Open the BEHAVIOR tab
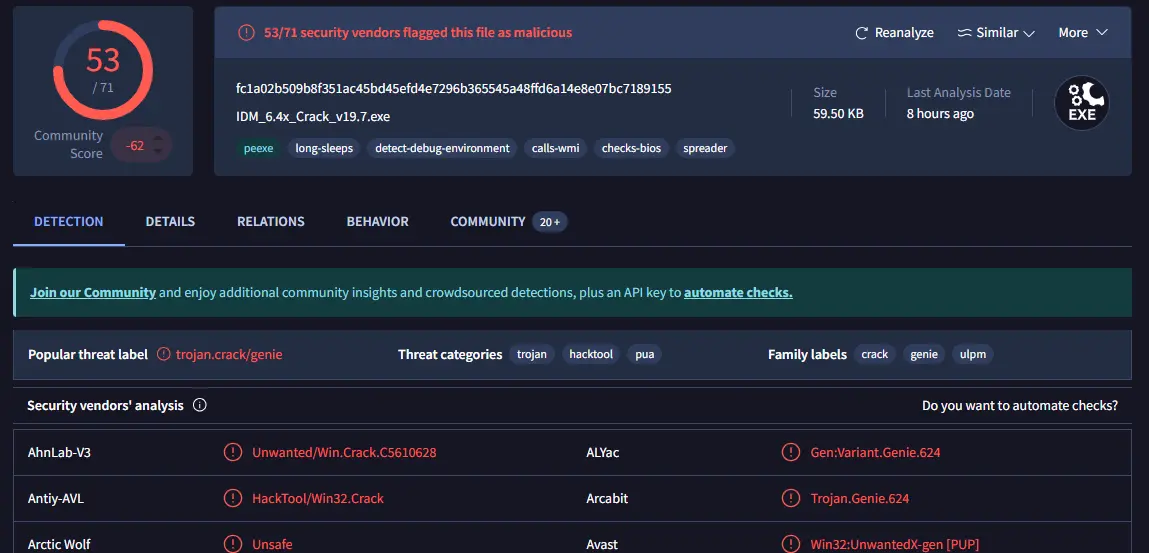This screenshot has height=553, width=1149. click(x=377, y=221)
